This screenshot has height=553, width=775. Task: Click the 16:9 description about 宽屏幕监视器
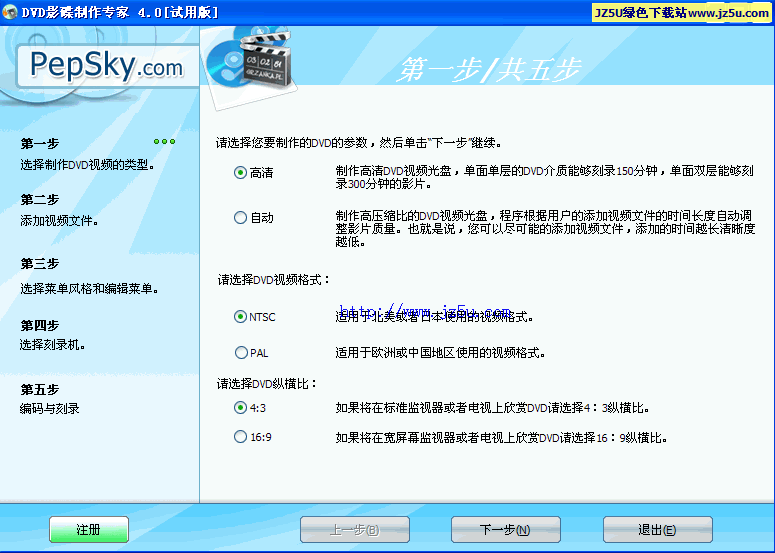502,438
